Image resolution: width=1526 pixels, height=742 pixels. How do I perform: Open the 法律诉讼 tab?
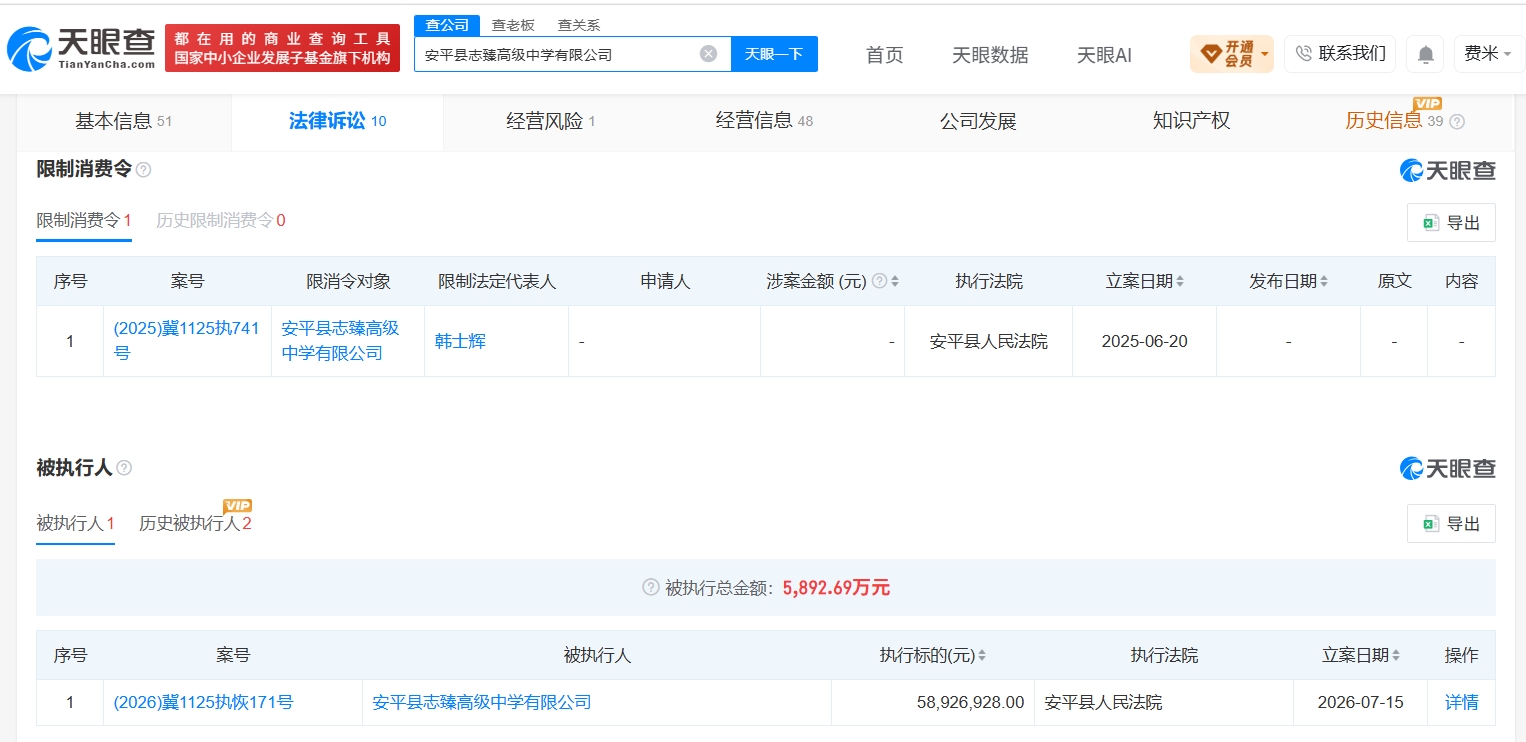pyautogui.click(x=337, y=122)
